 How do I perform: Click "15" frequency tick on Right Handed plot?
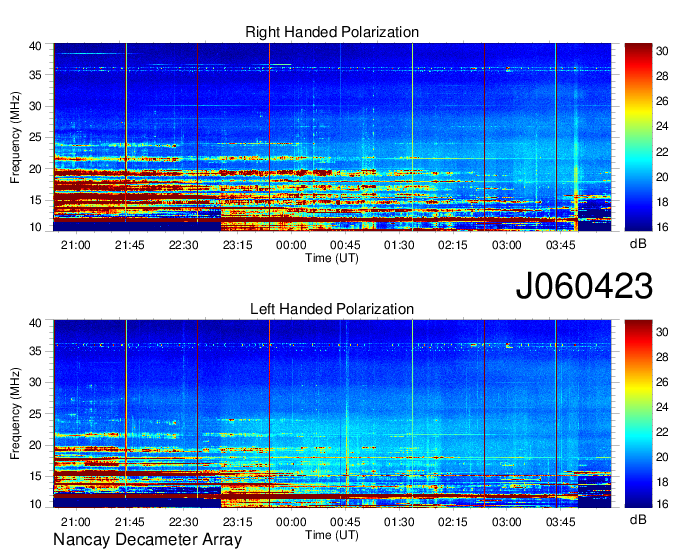pos(35,200)
